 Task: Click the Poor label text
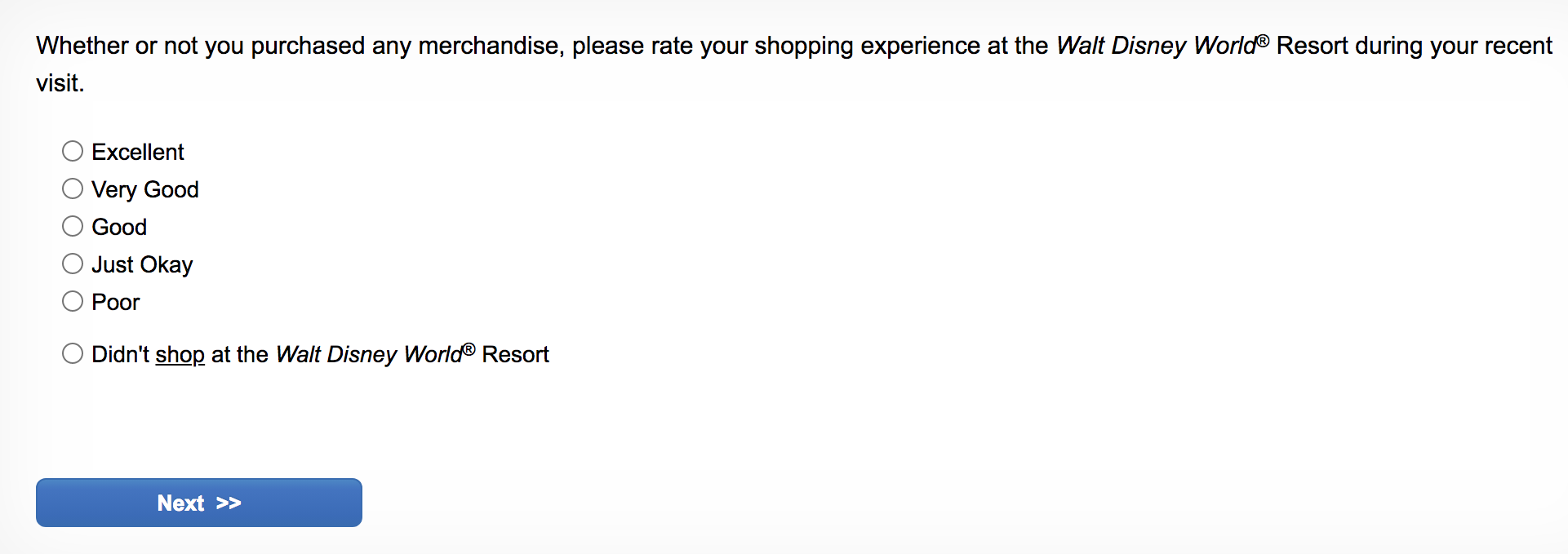(x=115, y=302)
